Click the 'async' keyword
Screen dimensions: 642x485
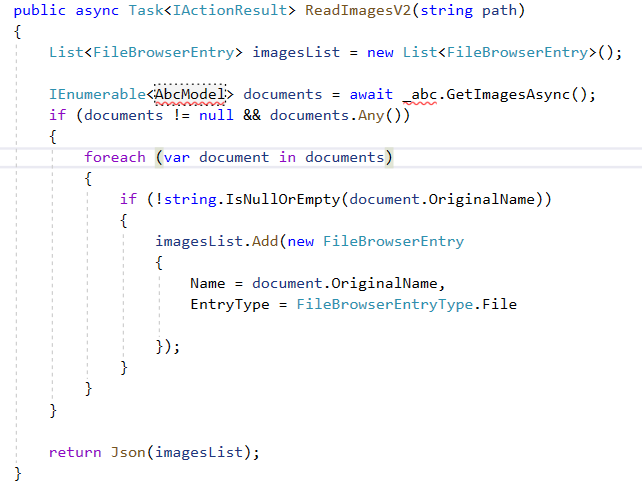[x=97, y=11]
